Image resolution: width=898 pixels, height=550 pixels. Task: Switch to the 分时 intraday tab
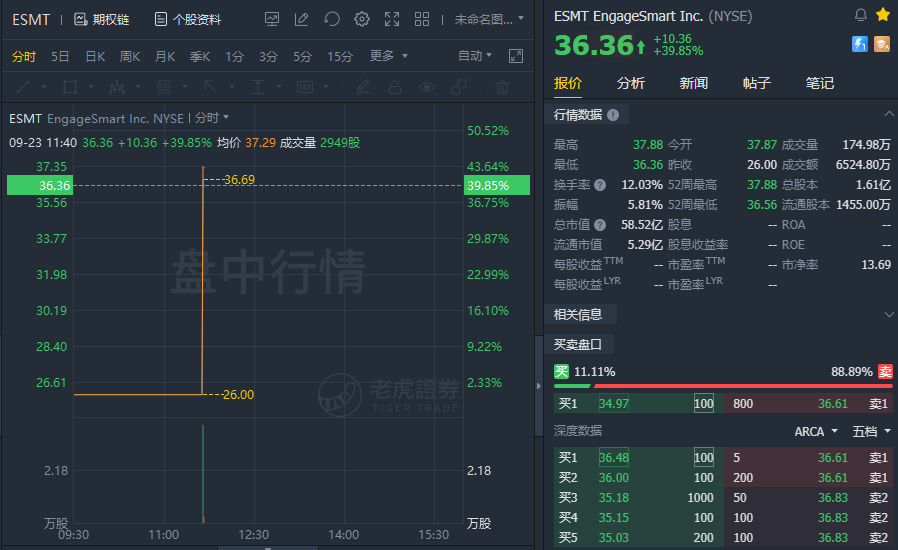(24, 57)
